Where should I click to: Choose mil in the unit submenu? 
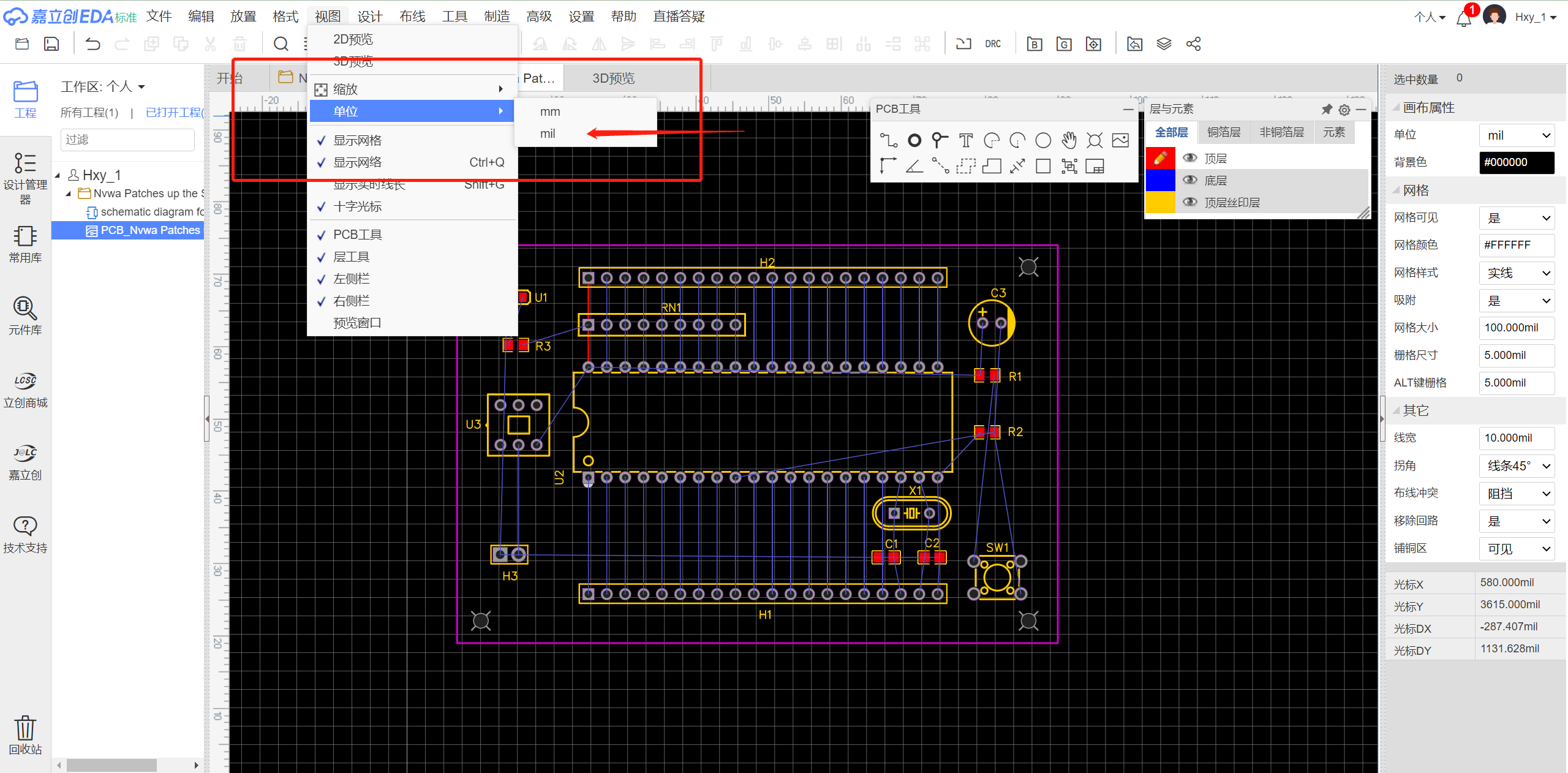click(548, 134)
